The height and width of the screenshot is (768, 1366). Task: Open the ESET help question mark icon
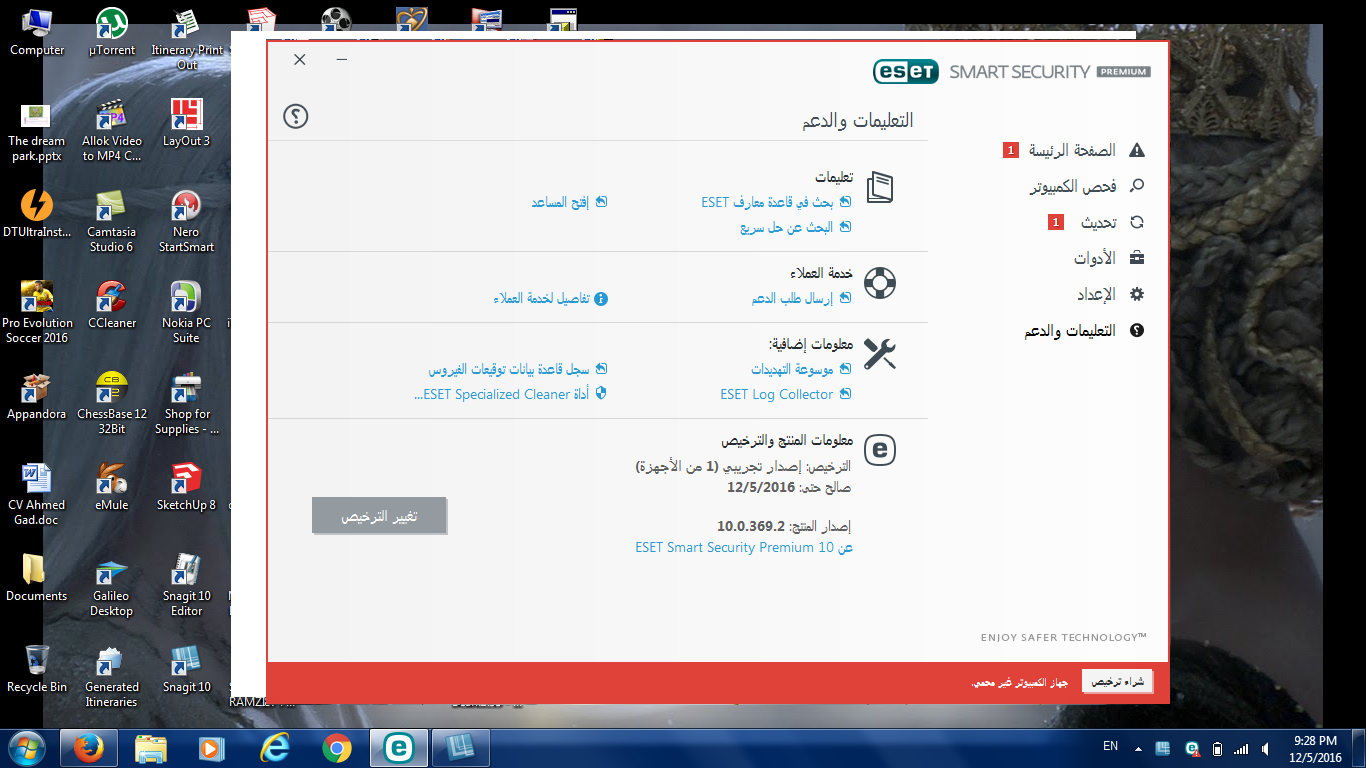click(296, 116)
